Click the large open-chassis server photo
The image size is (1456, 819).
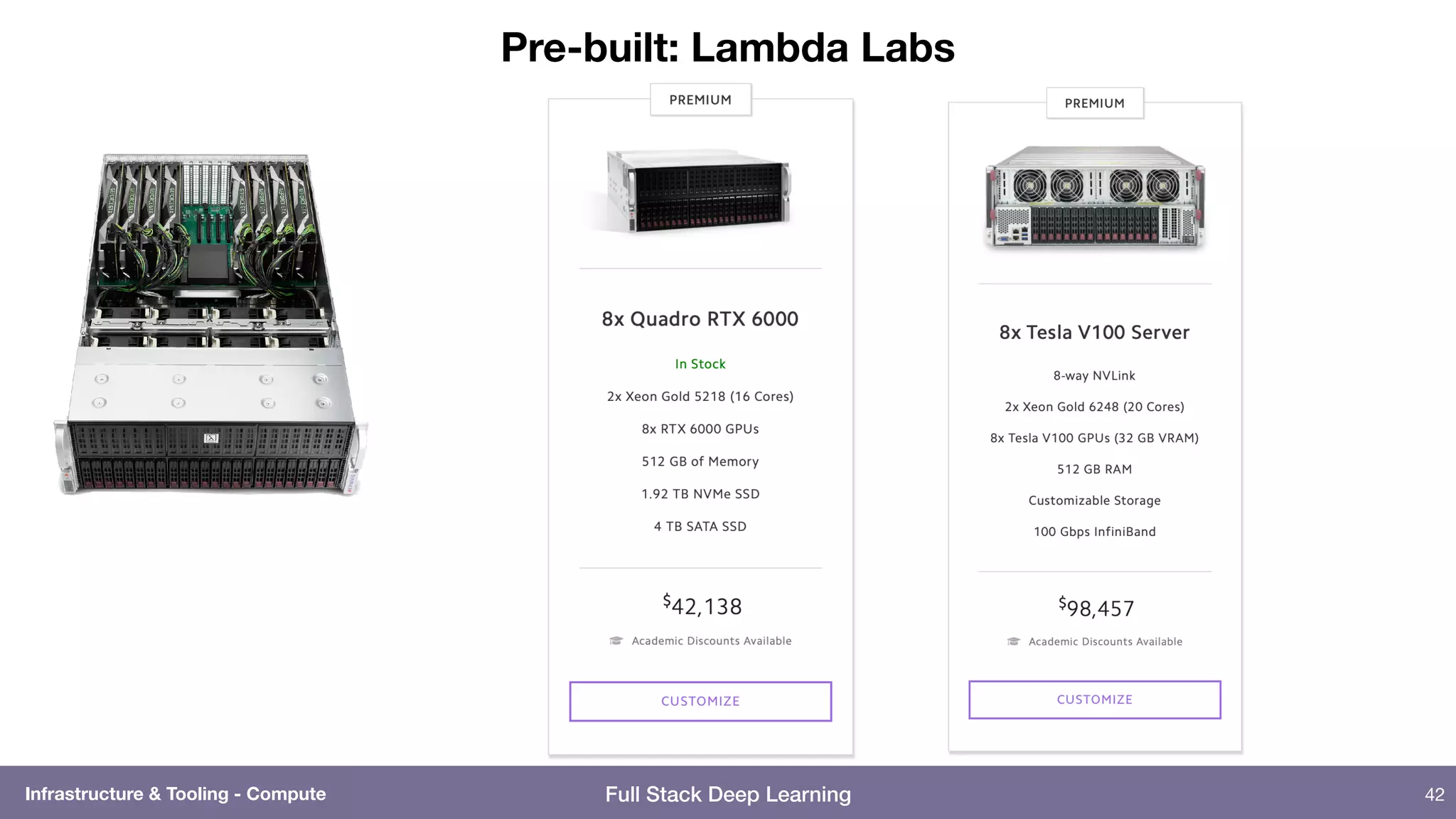[211, 324]
